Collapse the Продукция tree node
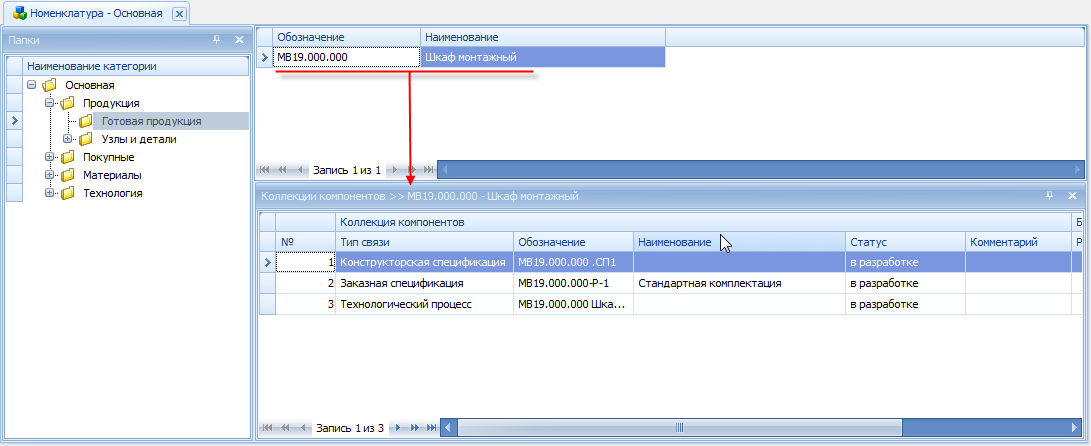Viewport: 1091px width, 446px height. tap(49, 103)
